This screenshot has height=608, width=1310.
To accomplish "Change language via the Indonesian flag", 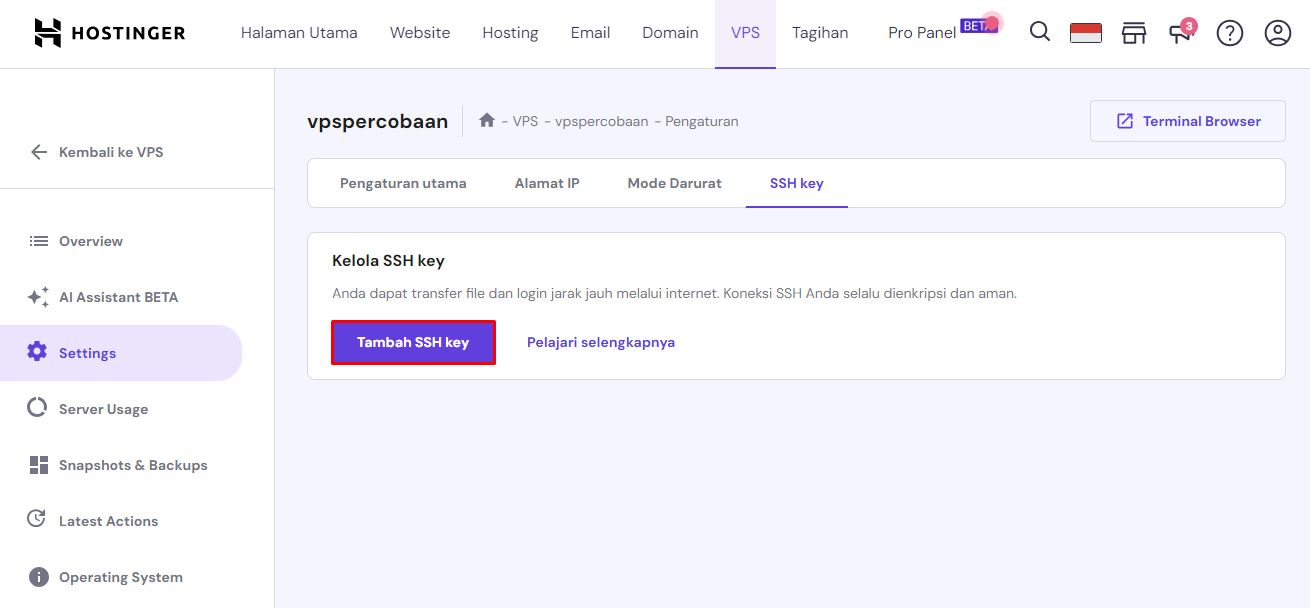I will pos(1085,32).
